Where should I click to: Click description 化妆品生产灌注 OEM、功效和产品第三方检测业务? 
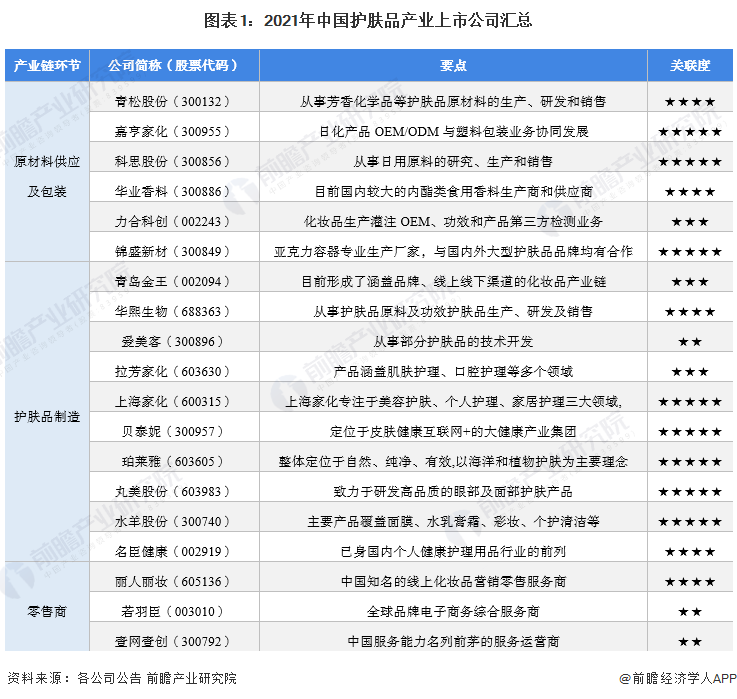pos(453,222)
